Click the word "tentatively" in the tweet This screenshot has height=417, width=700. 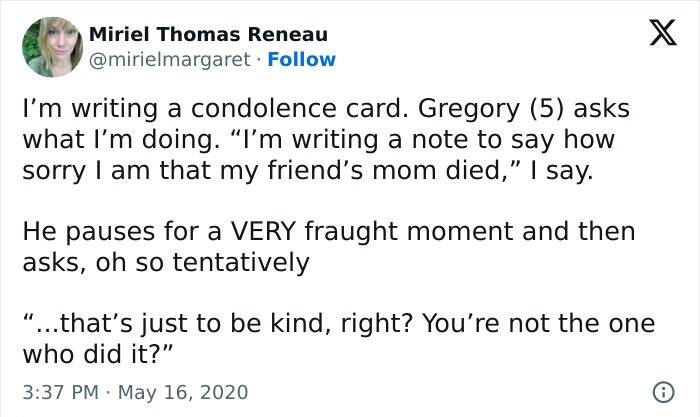pos(254,262)
